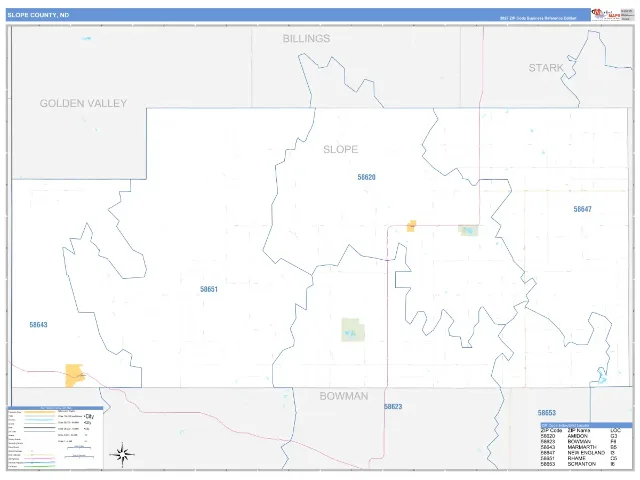Click the pink line sample in the legend
Viewport: 640px width, 480px height.
tap(40, 458)
